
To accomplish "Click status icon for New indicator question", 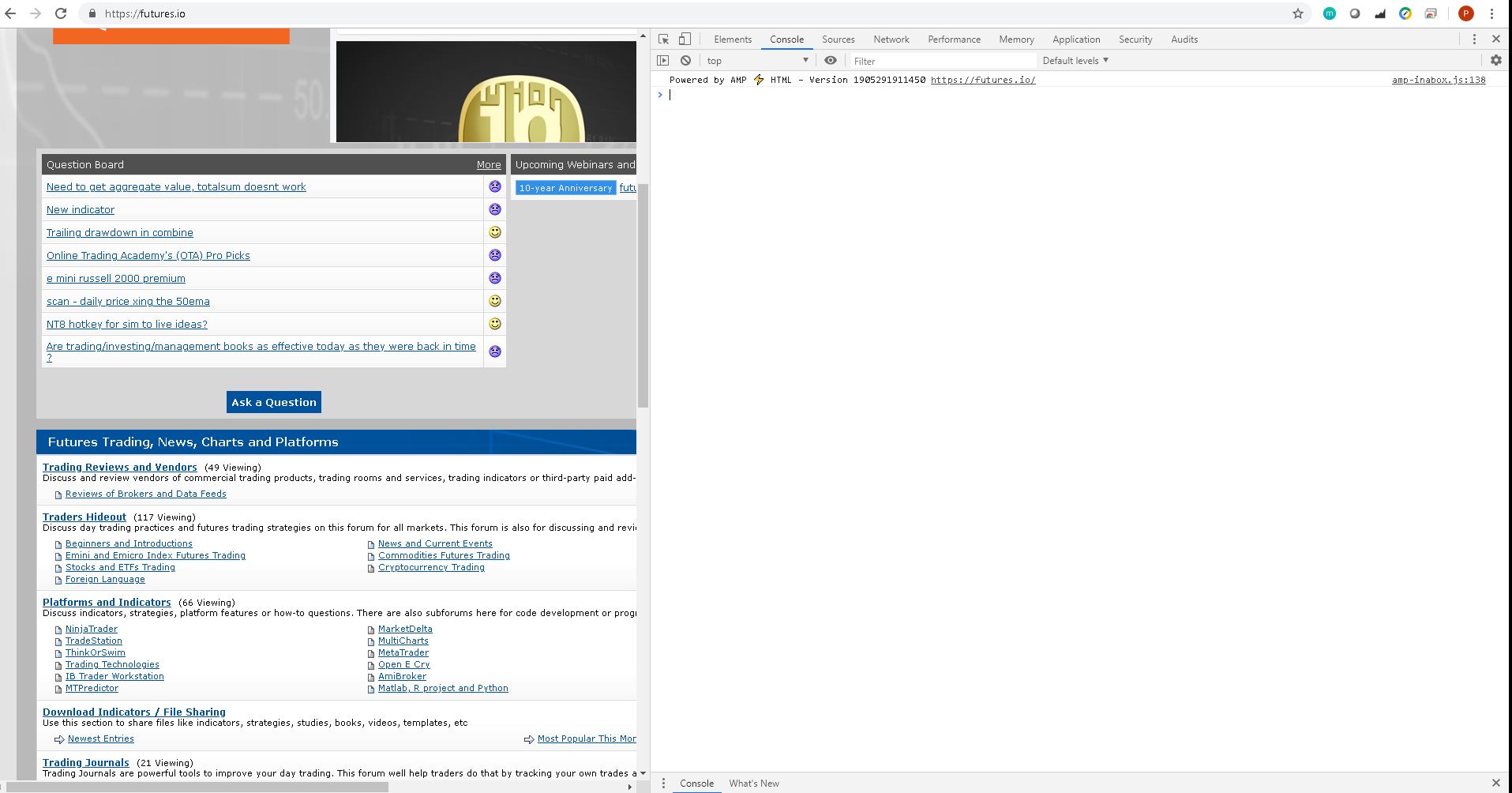I will pos(495,209).
